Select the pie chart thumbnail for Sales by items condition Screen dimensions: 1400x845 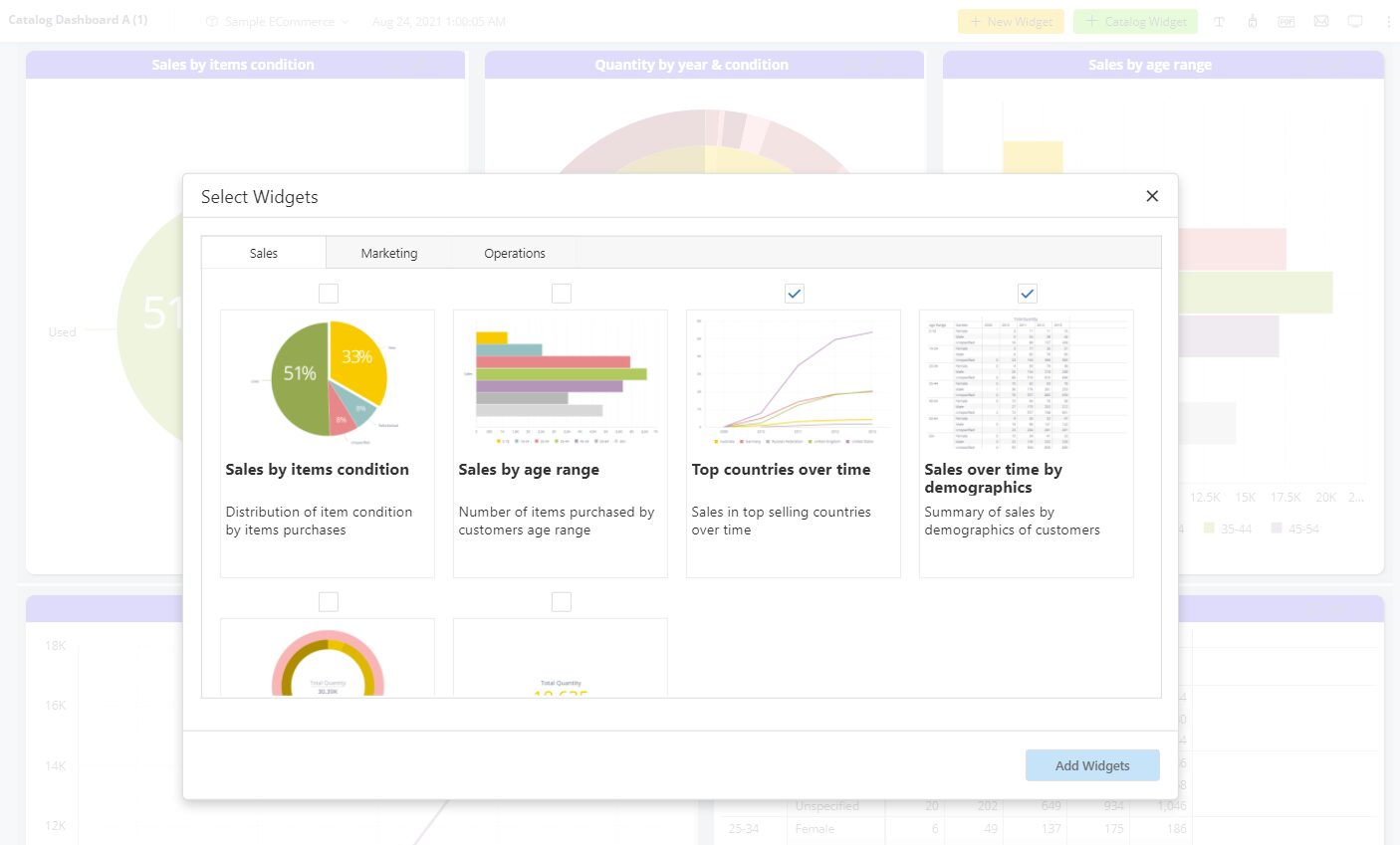point(327,379)
